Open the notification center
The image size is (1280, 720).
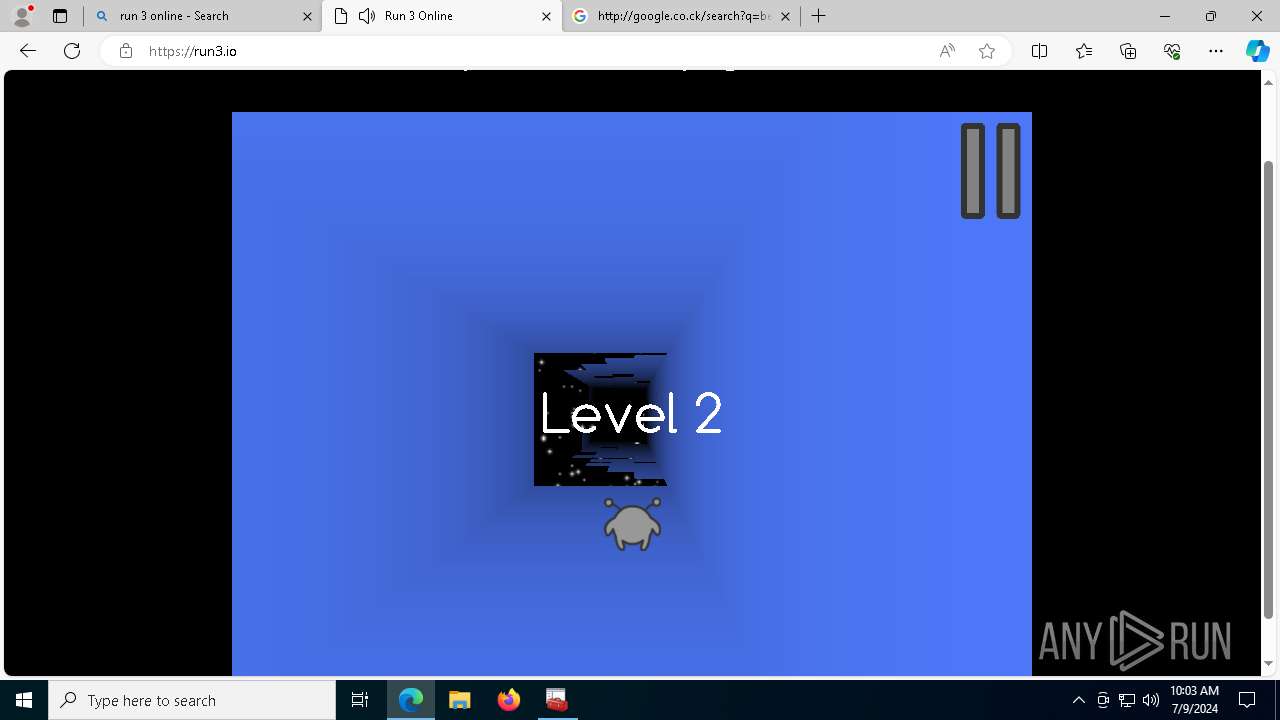point(1247,700)
